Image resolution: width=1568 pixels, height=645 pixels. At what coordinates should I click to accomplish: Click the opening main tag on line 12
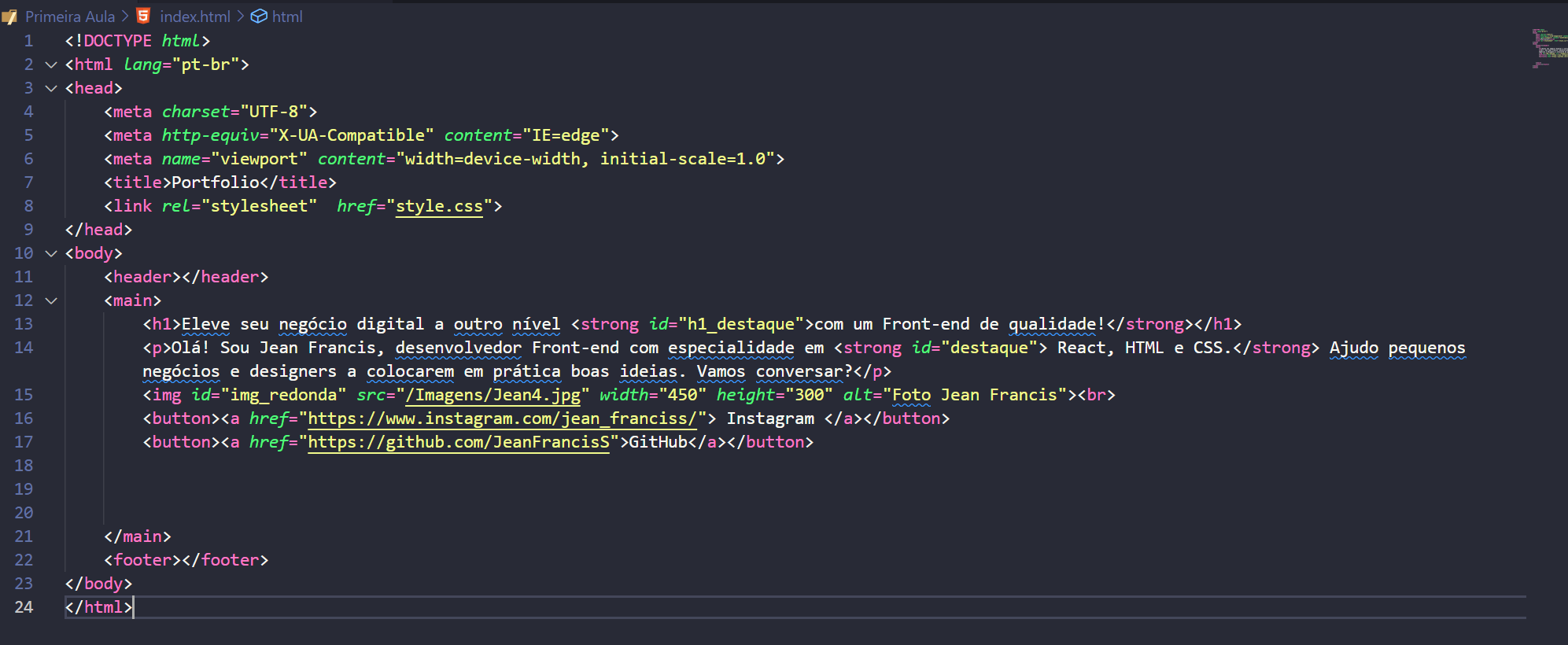133,300
